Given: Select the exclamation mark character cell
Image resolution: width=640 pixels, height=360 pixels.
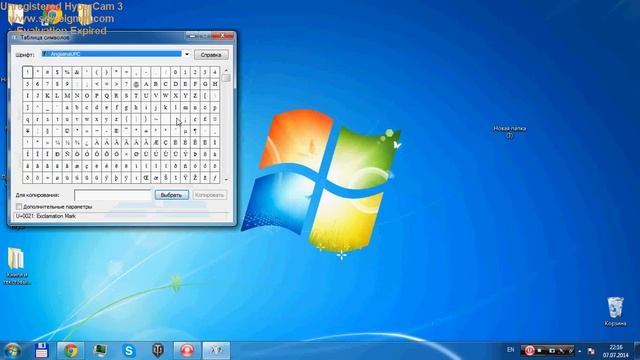Looking at the screenshot, I should (28, 72).
